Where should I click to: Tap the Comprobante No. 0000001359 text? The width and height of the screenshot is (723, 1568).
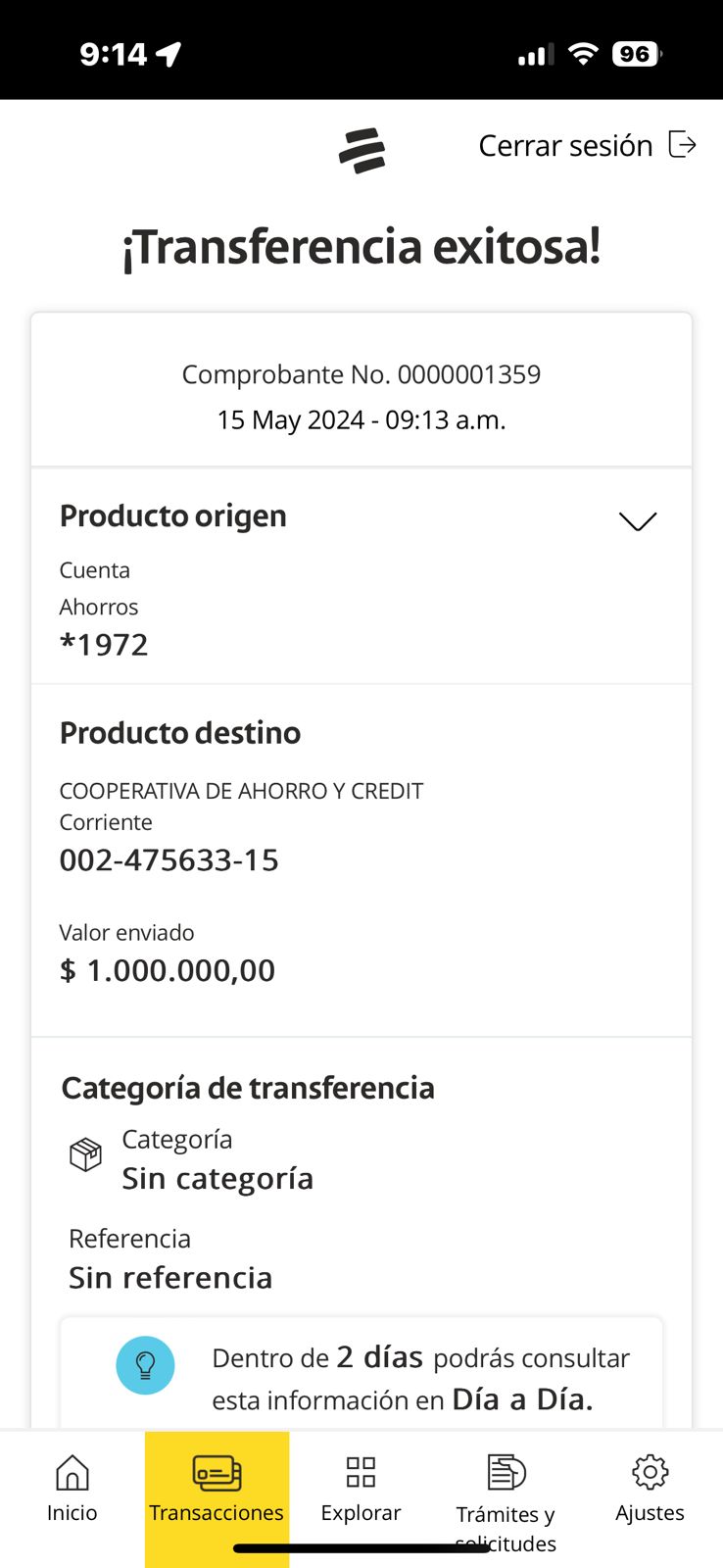pos(361,374)
